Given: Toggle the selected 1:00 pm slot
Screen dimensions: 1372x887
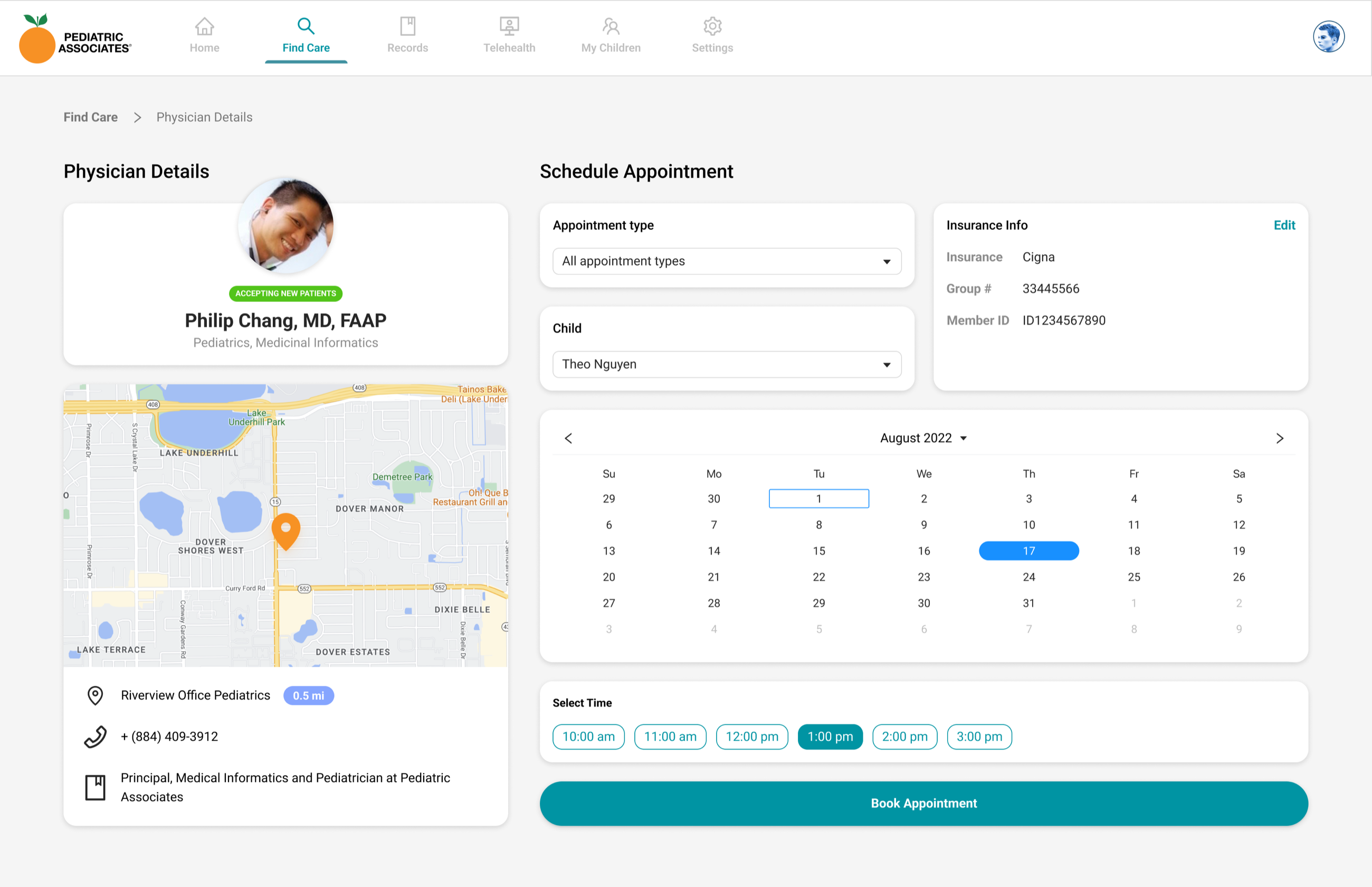Looking at the screenshot, I should (830, 737).
